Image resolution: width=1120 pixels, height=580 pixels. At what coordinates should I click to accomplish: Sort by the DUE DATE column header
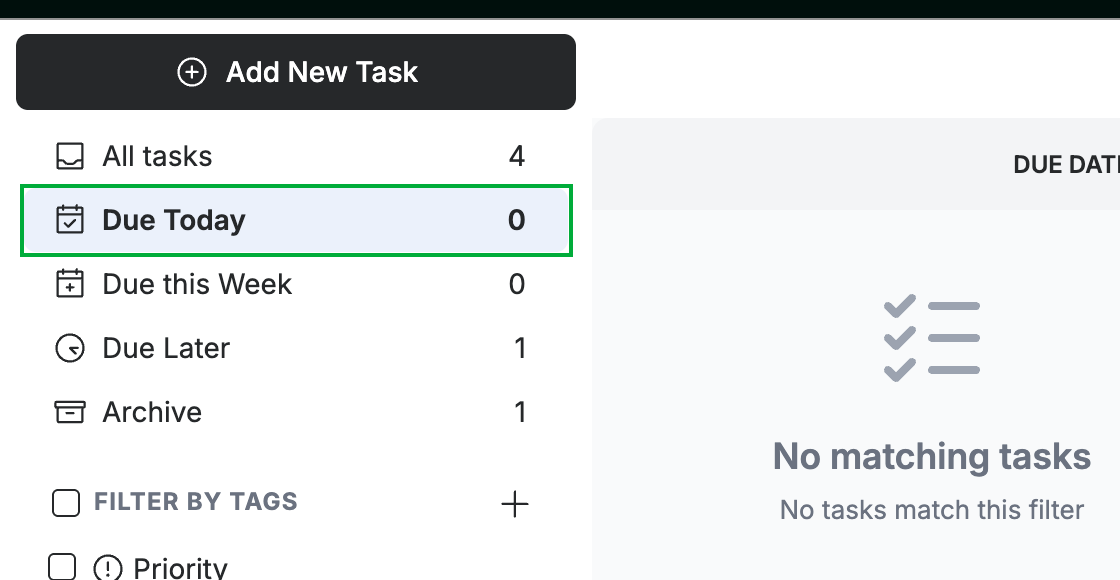(x=1066, y=165)
